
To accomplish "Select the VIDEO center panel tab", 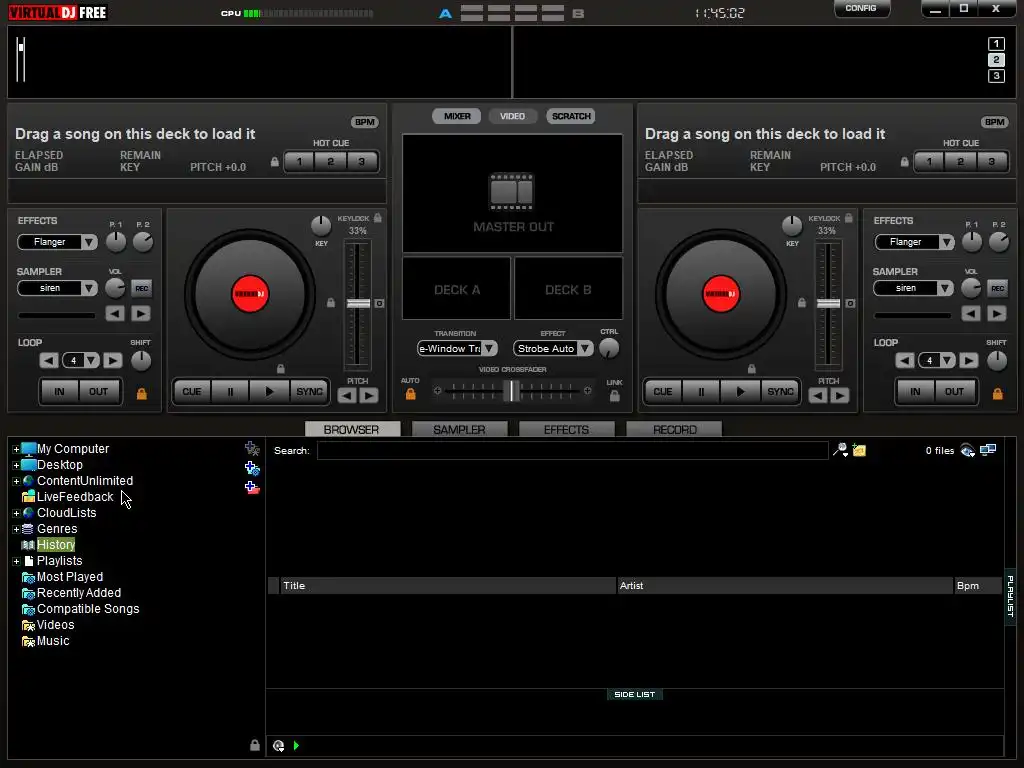I will click(513, 116).
